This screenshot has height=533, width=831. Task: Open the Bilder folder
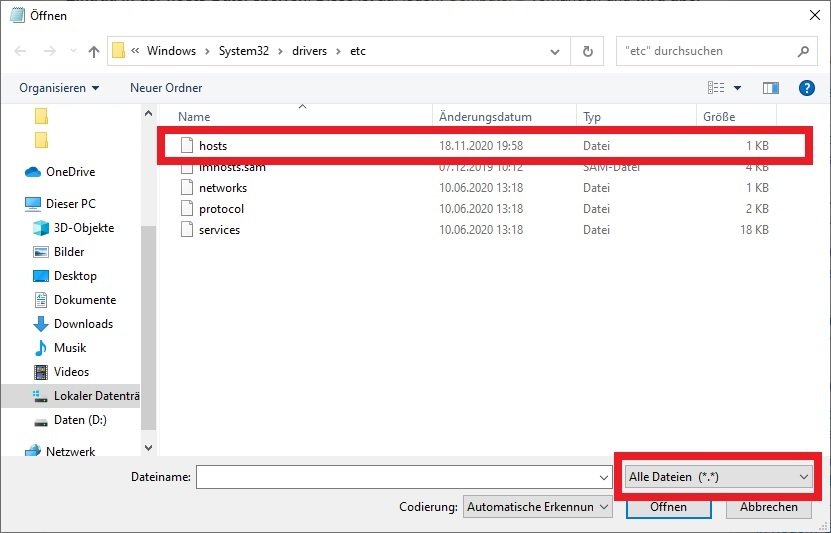click(x=59, y=252)
